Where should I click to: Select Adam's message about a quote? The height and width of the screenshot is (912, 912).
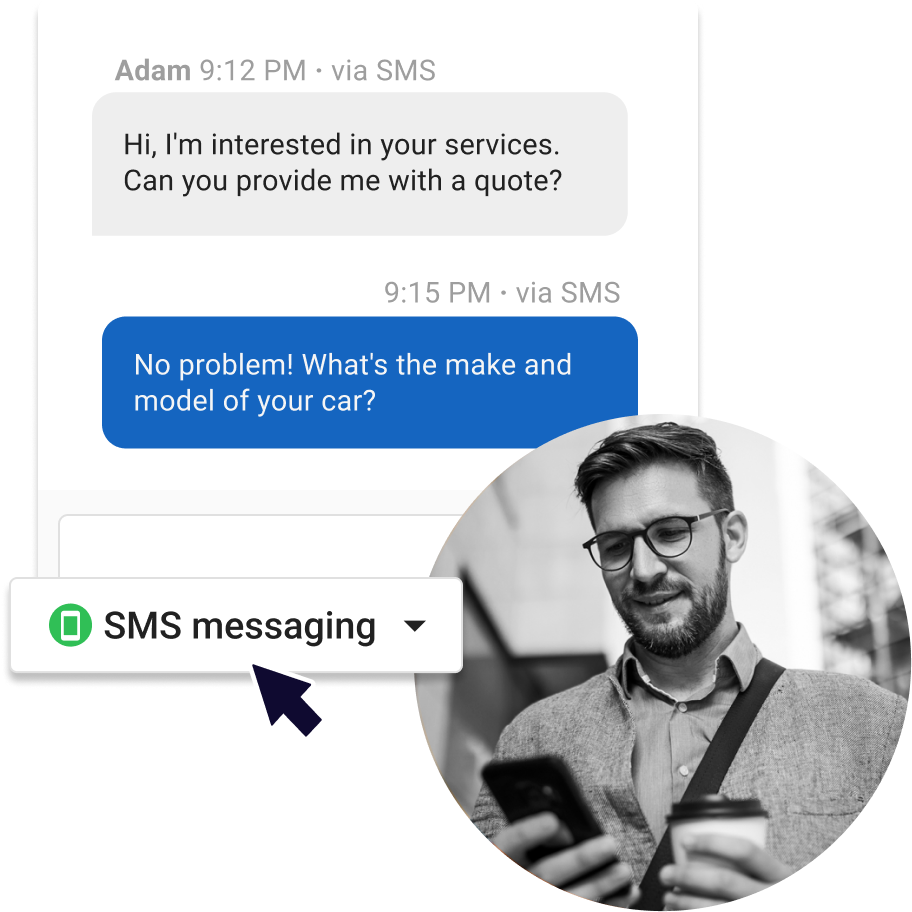tap(359, 164)
